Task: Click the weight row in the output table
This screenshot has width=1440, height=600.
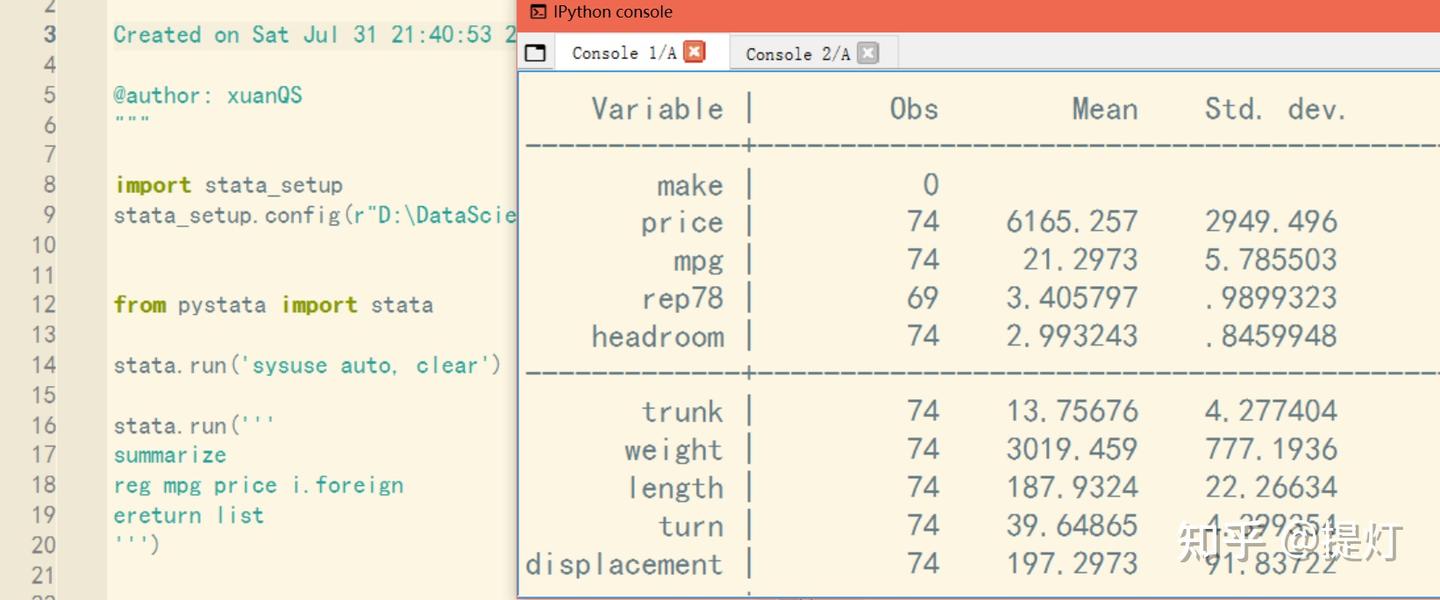Action: click(674, 449)
